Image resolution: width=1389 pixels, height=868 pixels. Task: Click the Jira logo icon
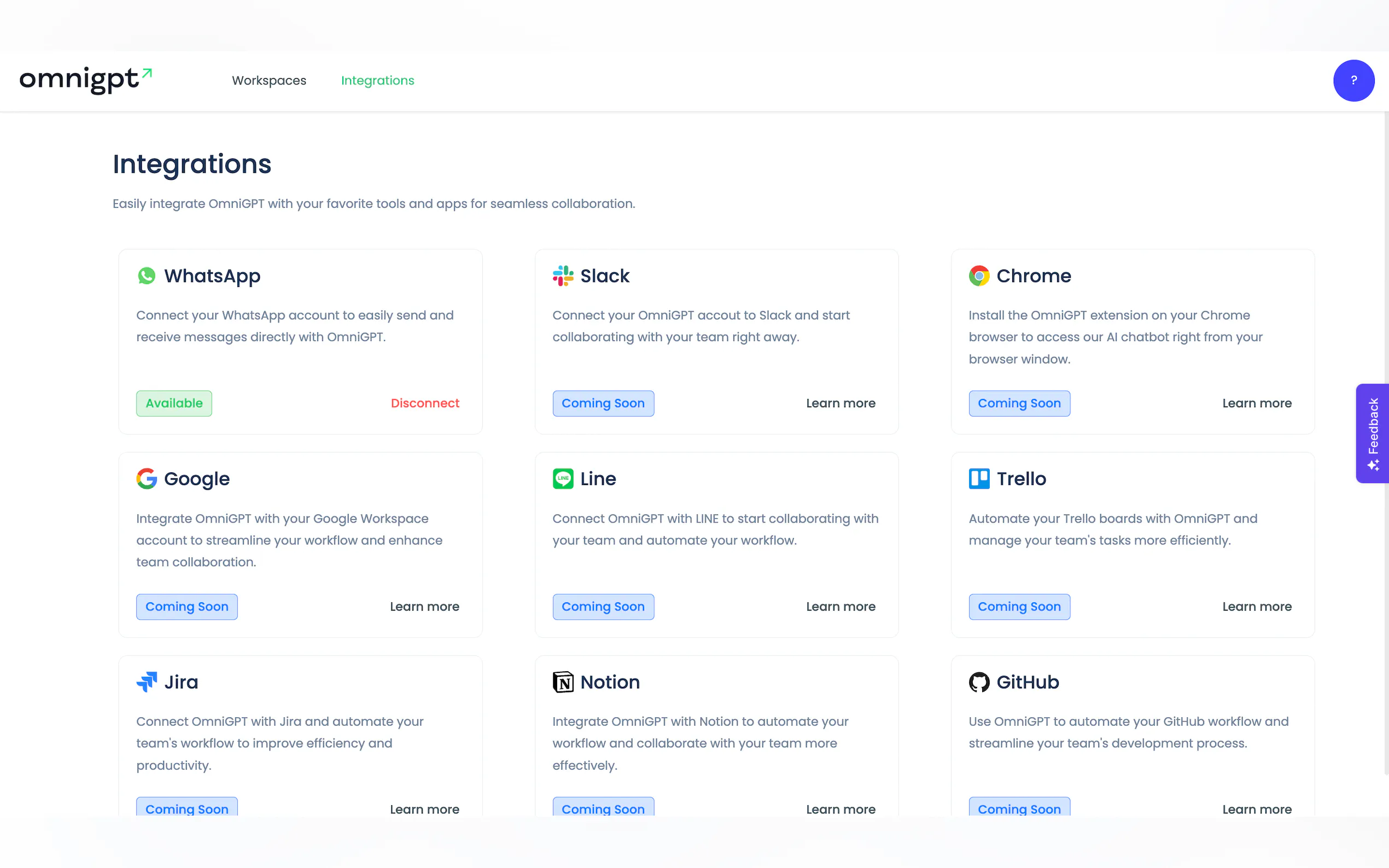(147, 682)
